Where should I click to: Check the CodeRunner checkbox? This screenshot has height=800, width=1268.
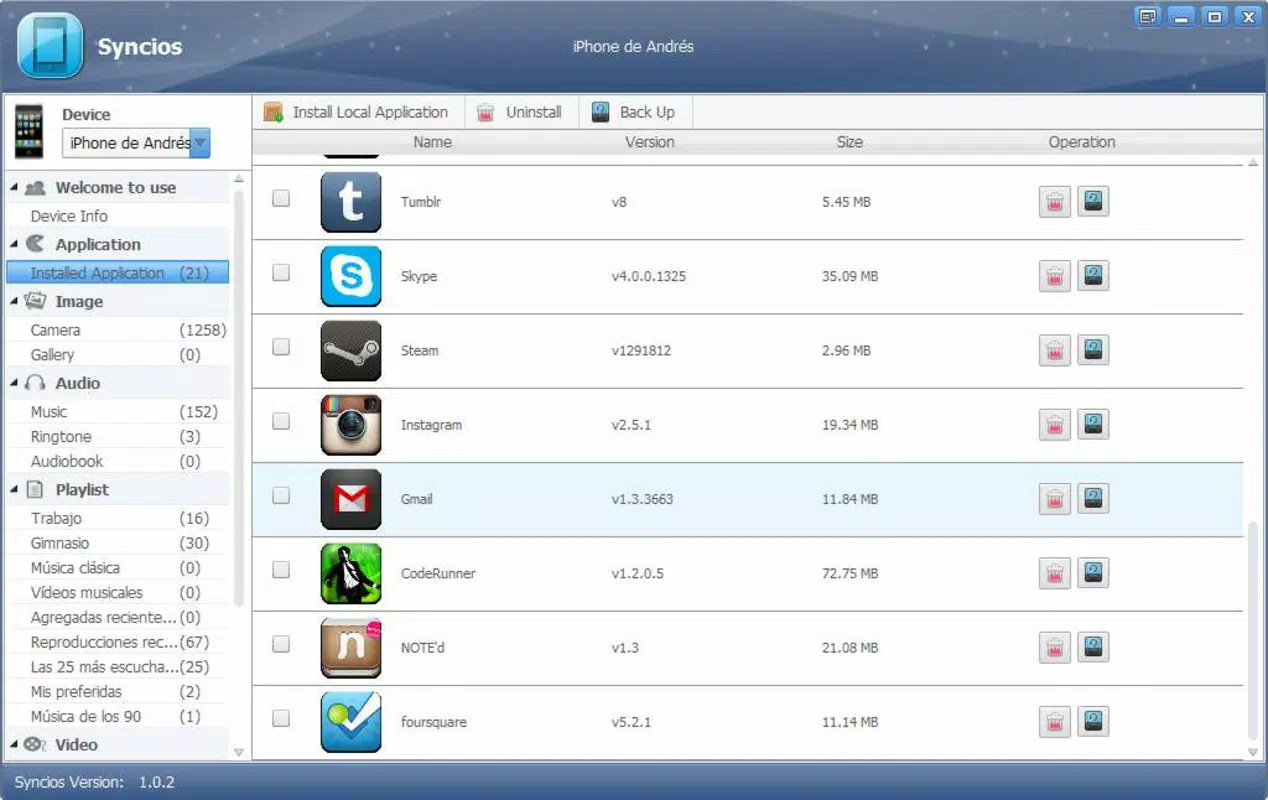point(281,569)
